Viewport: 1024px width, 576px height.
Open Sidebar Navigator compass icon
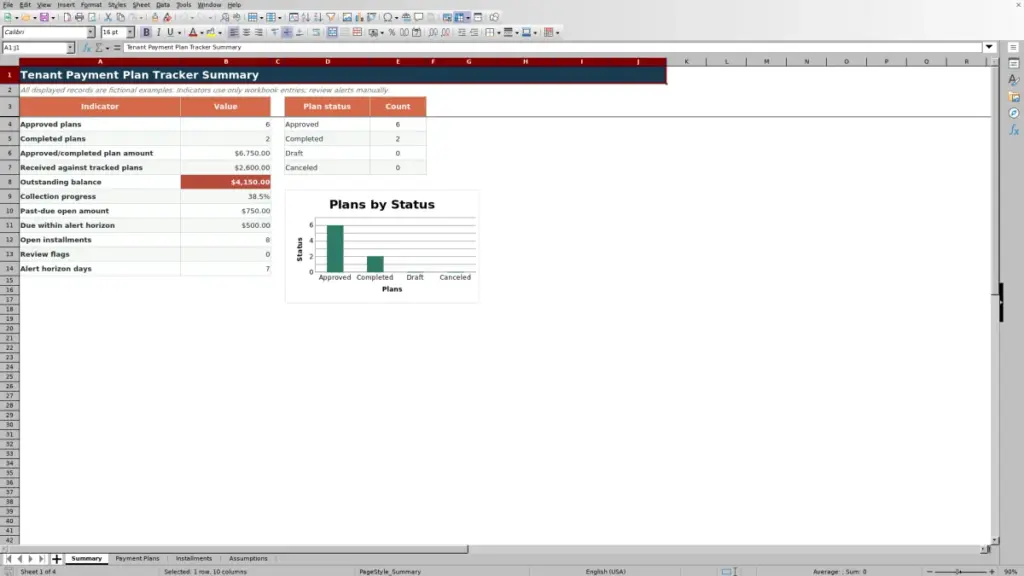[x=1014, y=113]
